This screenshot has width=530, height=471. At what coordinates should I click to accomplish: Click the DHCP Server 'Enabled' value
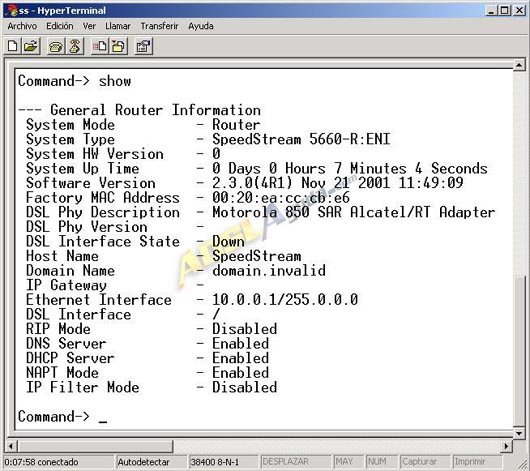pos(241,358)
